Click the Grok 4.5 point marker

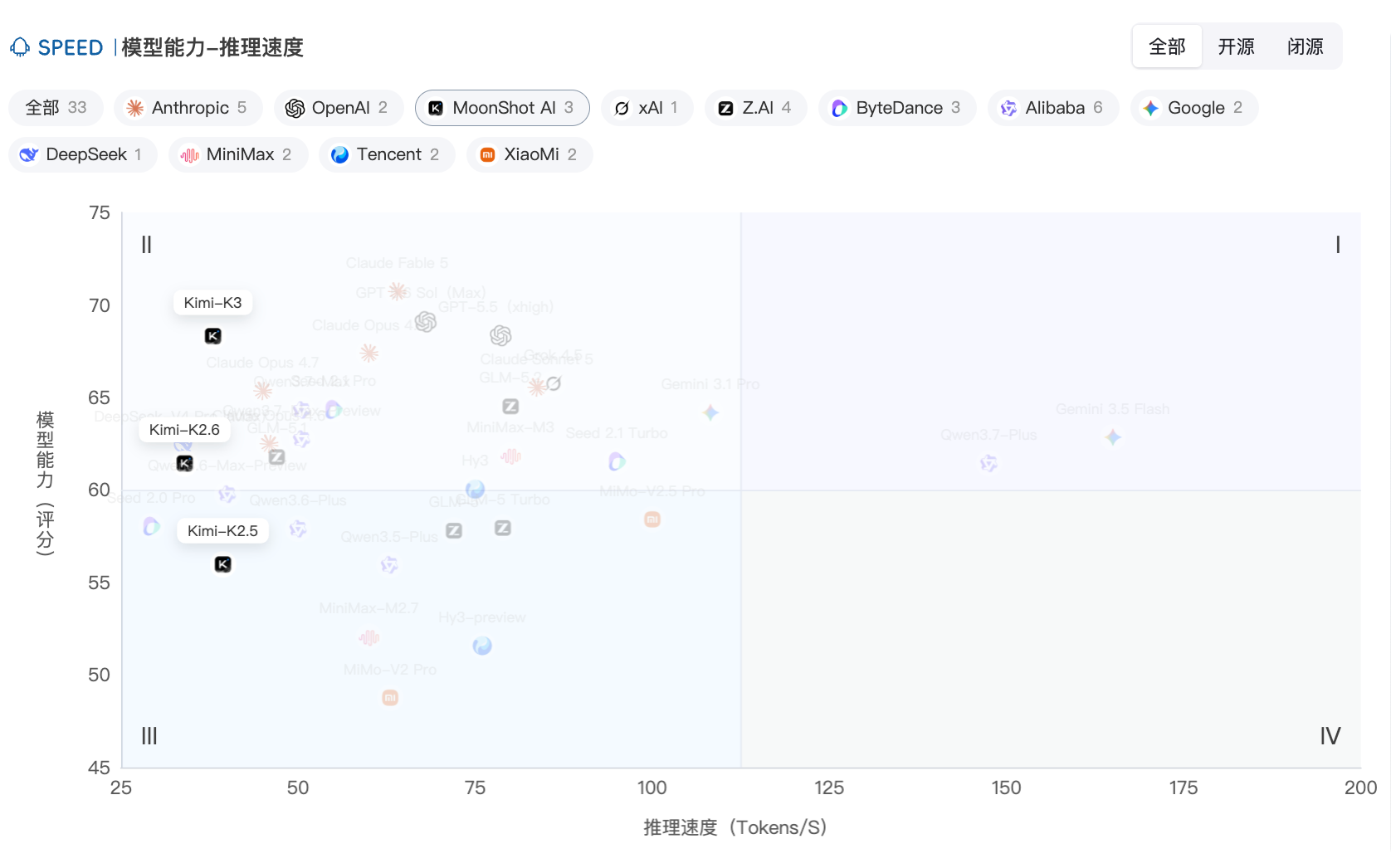pyautogui.click(x=554, y=383)
